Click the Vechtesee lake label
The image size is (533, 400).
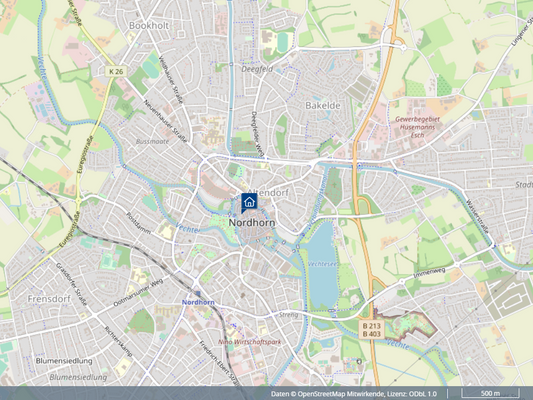pyautogui.click(x=322, y=264)
